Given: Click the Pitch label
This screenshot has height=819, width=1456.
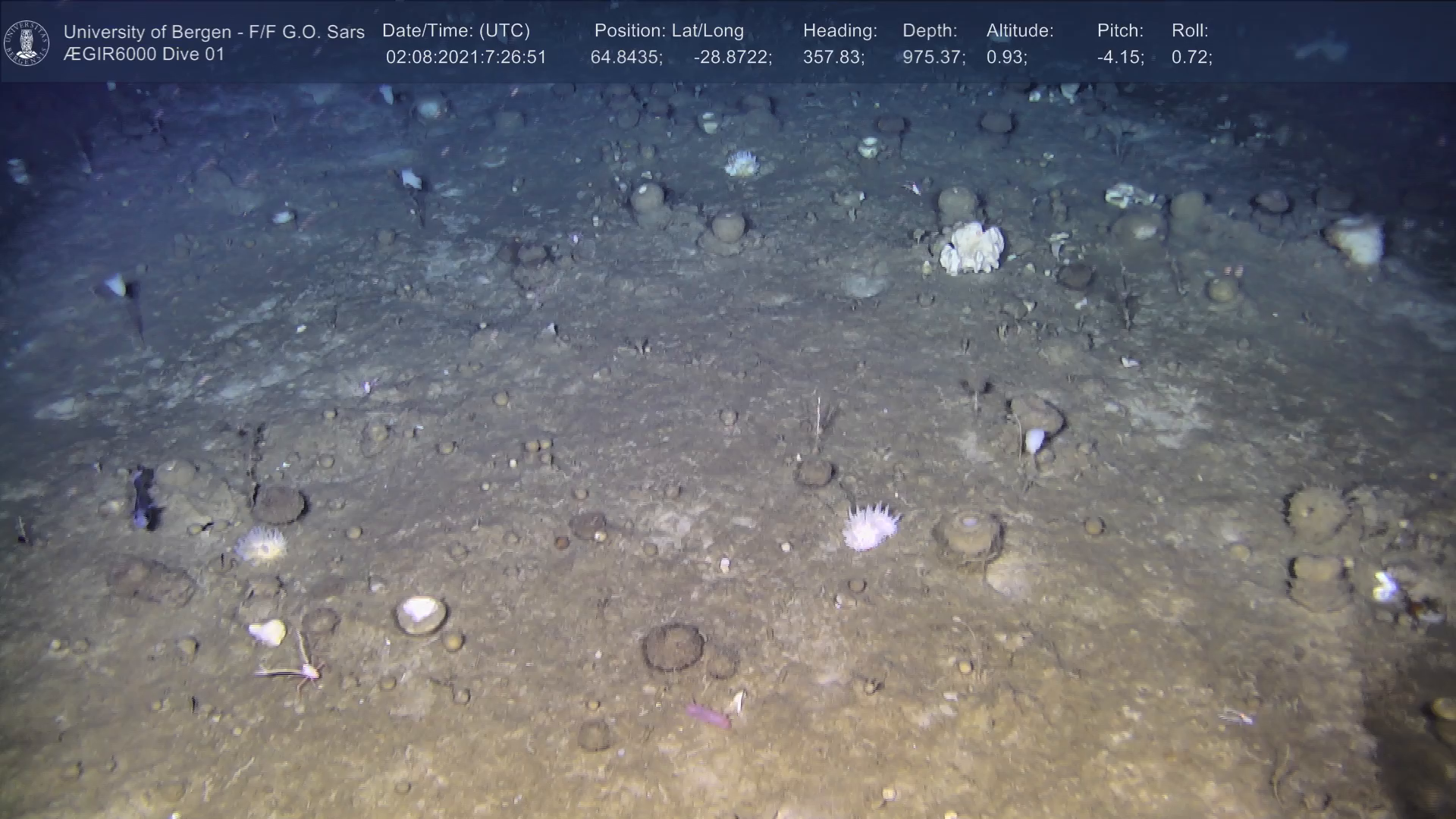Looking at the screenshot, I should pyautogui.click(x=1120, y=31).
